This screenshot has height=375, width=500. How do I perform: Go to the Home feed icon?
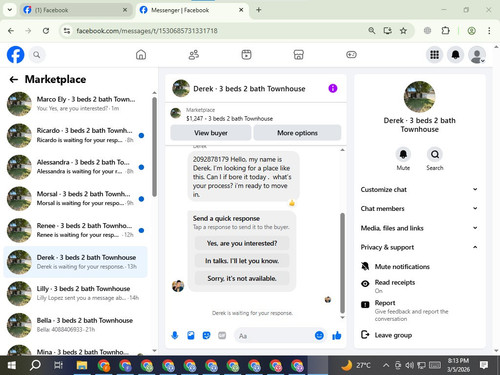[x=141, y=55]
